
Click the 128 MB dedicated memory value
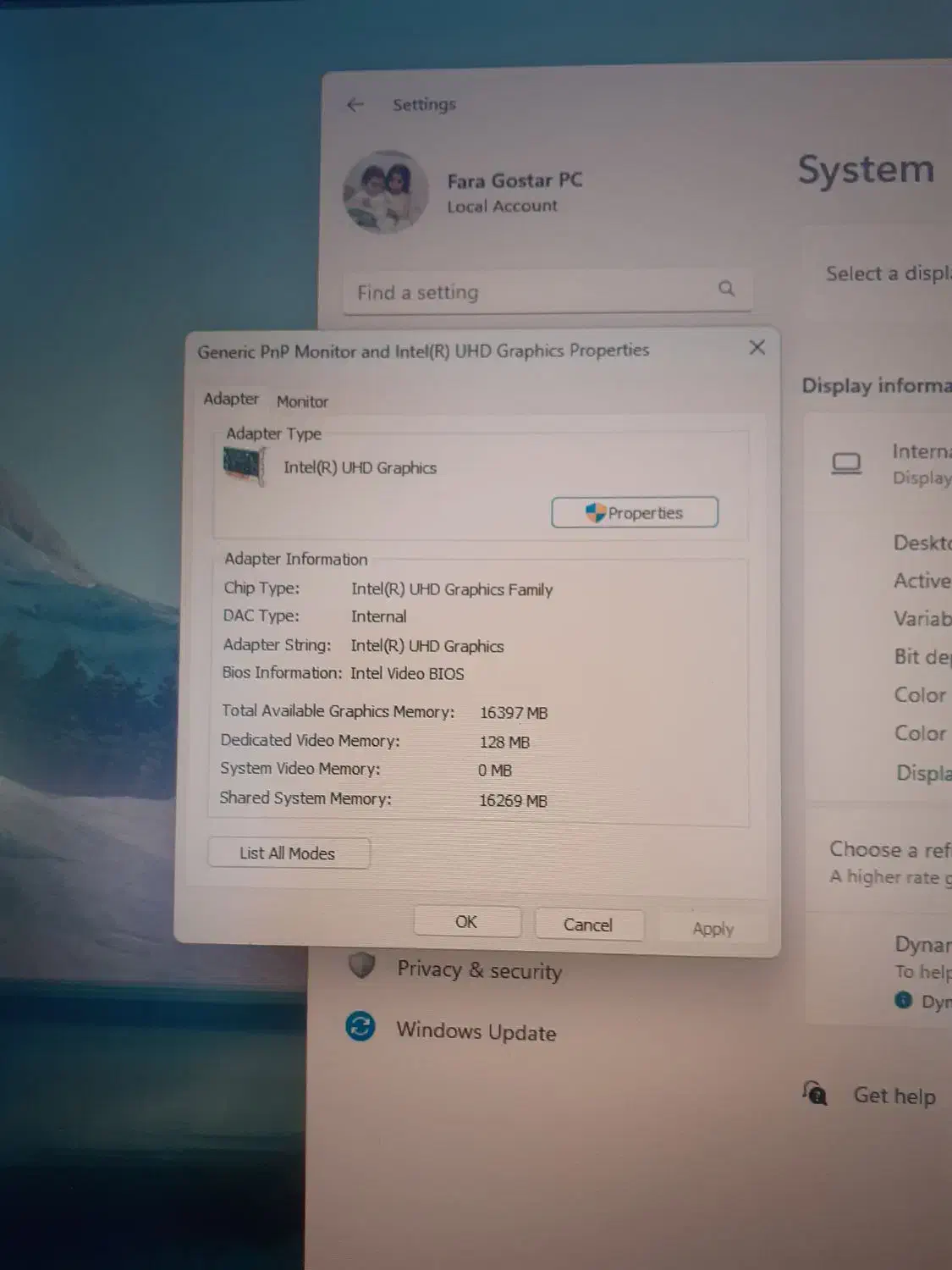(504, 742)
